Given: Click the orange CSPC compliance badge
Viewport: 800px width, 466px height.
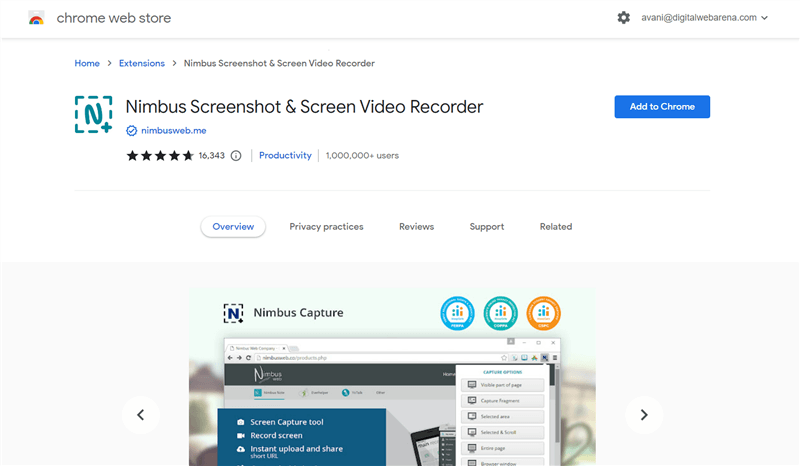Looking at the screenshot, I should tap(543, 313).
